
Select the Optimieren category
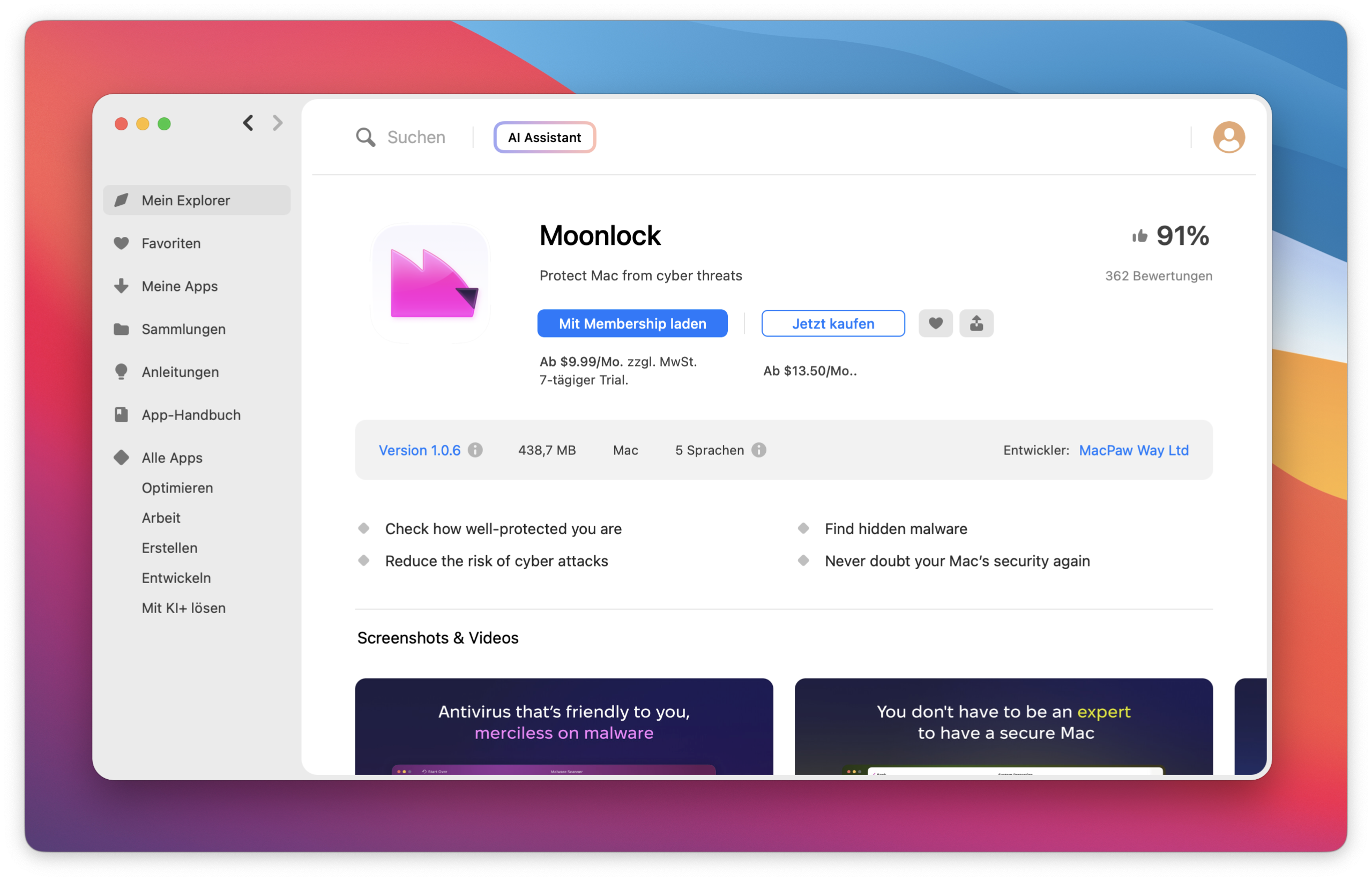[177, 488]
